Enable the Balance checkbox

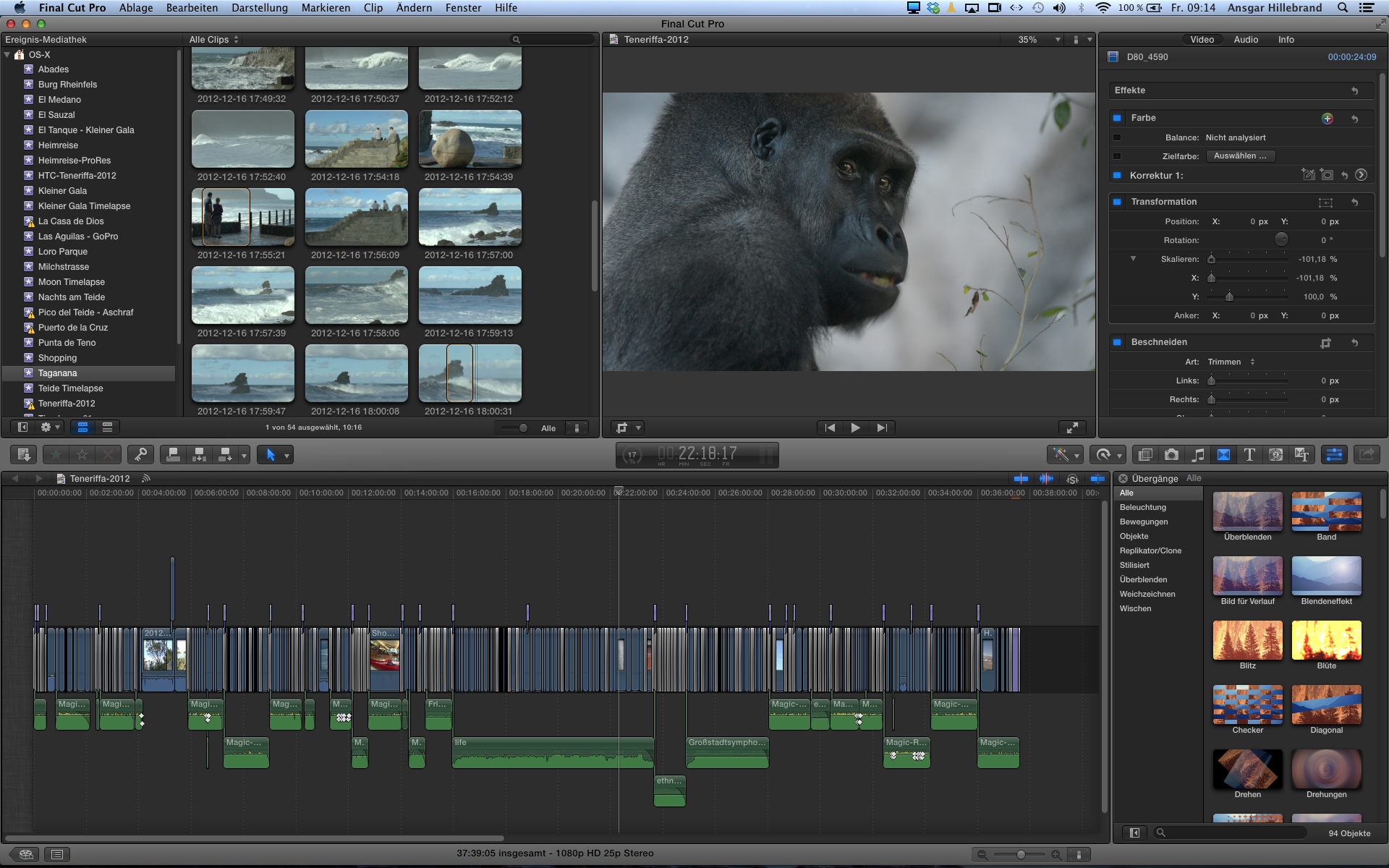[1117, 137]
